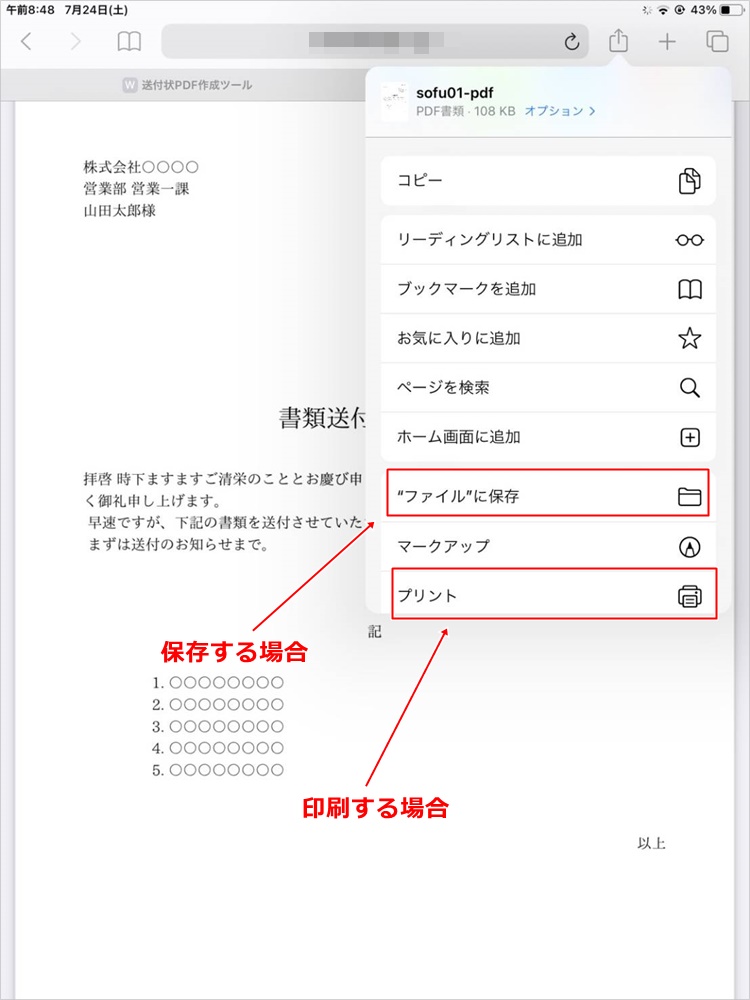750x1000 pixels.
Task: Click list item 3. ○○○○○○○○
Action: tap(217, 726)
